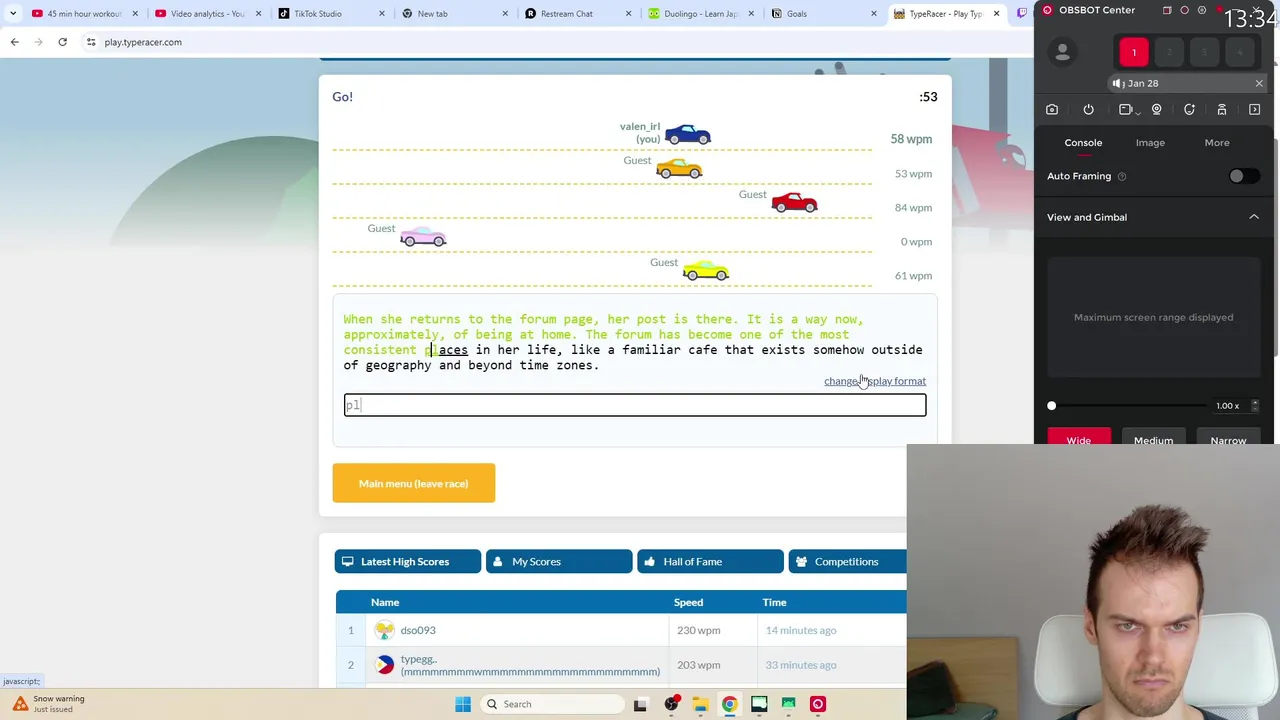The image size is (1280, 720).
Task: Open the Hall of Fame tab
Action: tap(710, 562)
